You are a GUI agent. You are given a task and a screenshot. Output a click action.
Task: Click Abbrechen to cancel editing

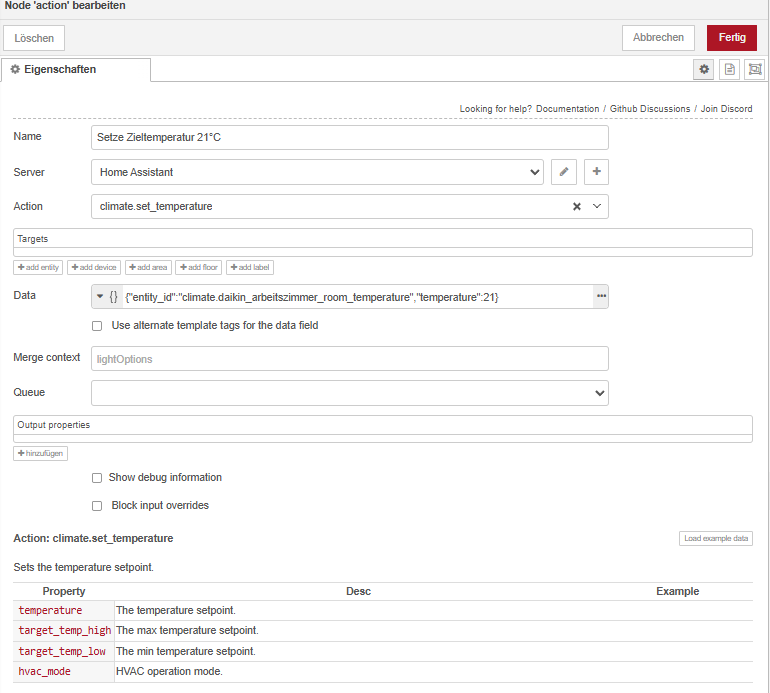(x=658, y=37)
